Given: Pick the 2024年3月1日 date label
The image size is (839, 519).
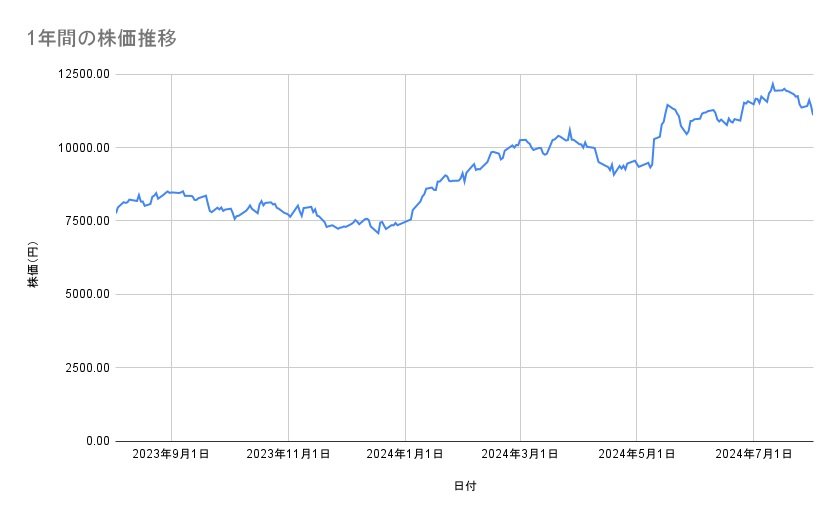Looking at the screenshot, I should pos(520,455).
